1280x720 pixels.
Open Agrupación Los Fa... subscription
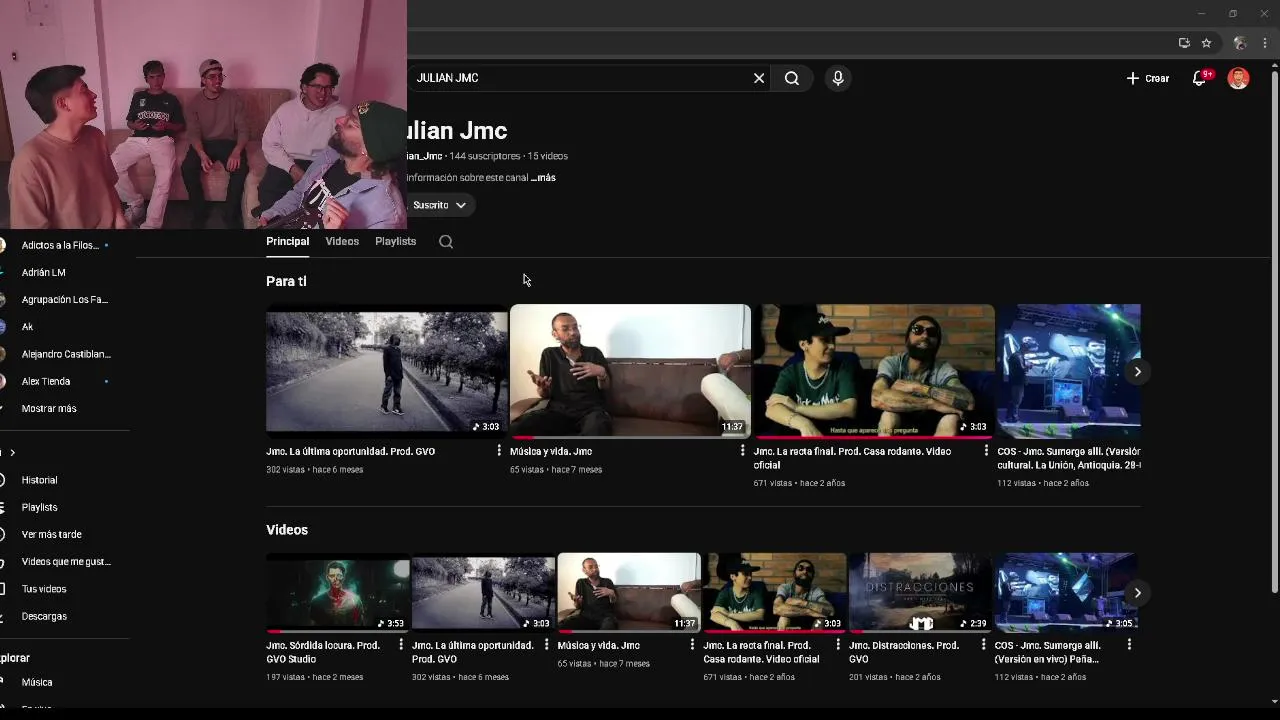[x=65, y=299]
